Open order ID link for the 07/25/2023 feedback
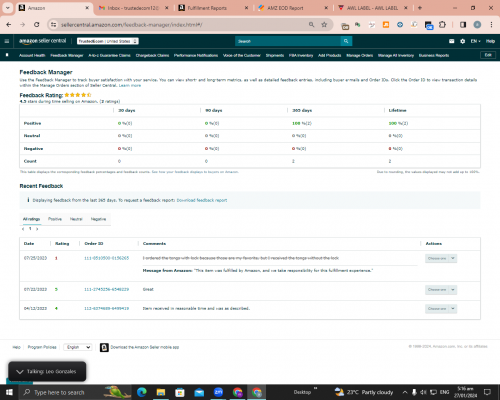The image size is (500, 400). point(106,258)
